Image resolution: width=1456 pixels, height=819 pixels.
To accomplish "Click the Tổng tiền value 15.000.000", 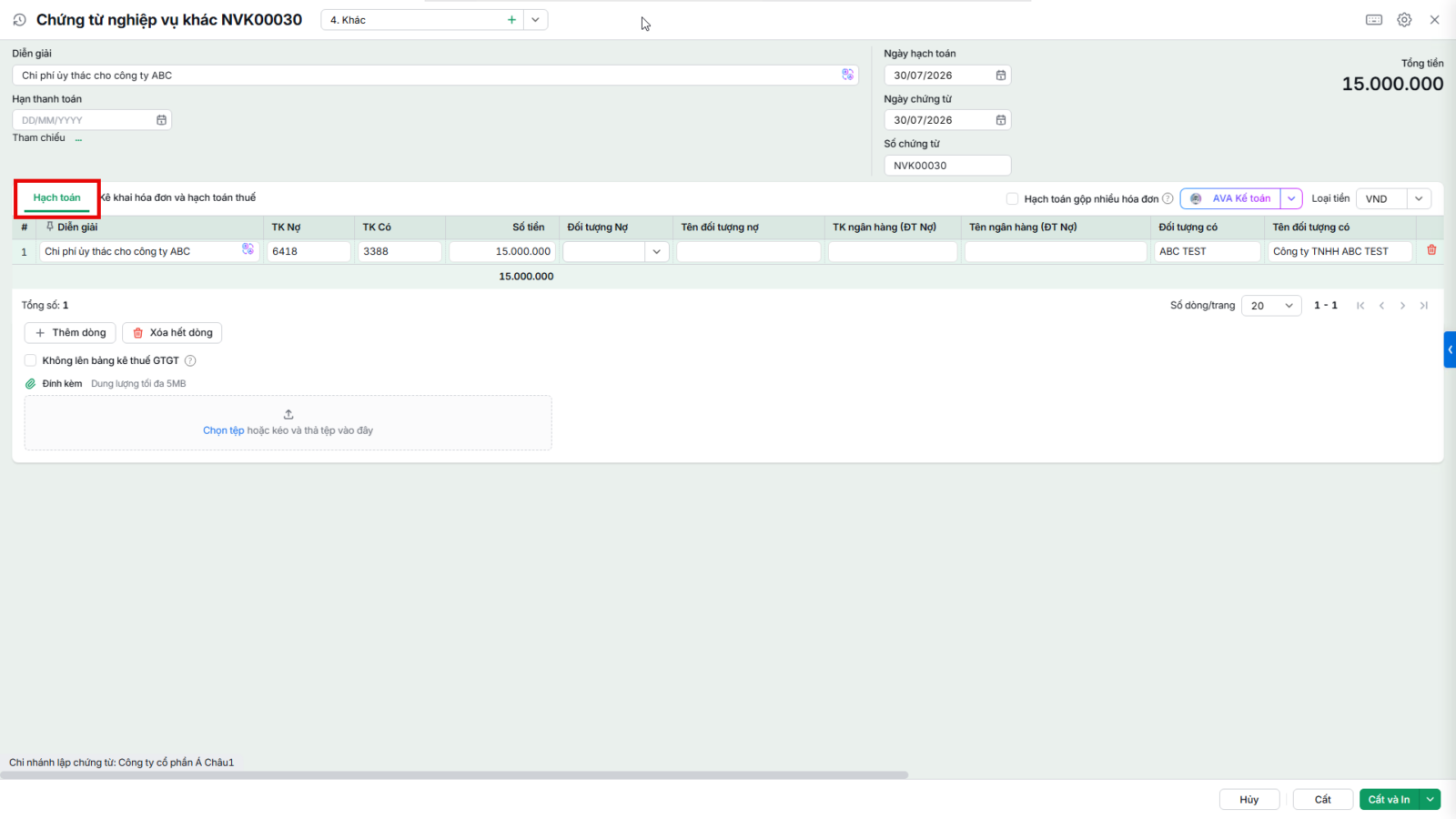I will (x=1392, y=84).
